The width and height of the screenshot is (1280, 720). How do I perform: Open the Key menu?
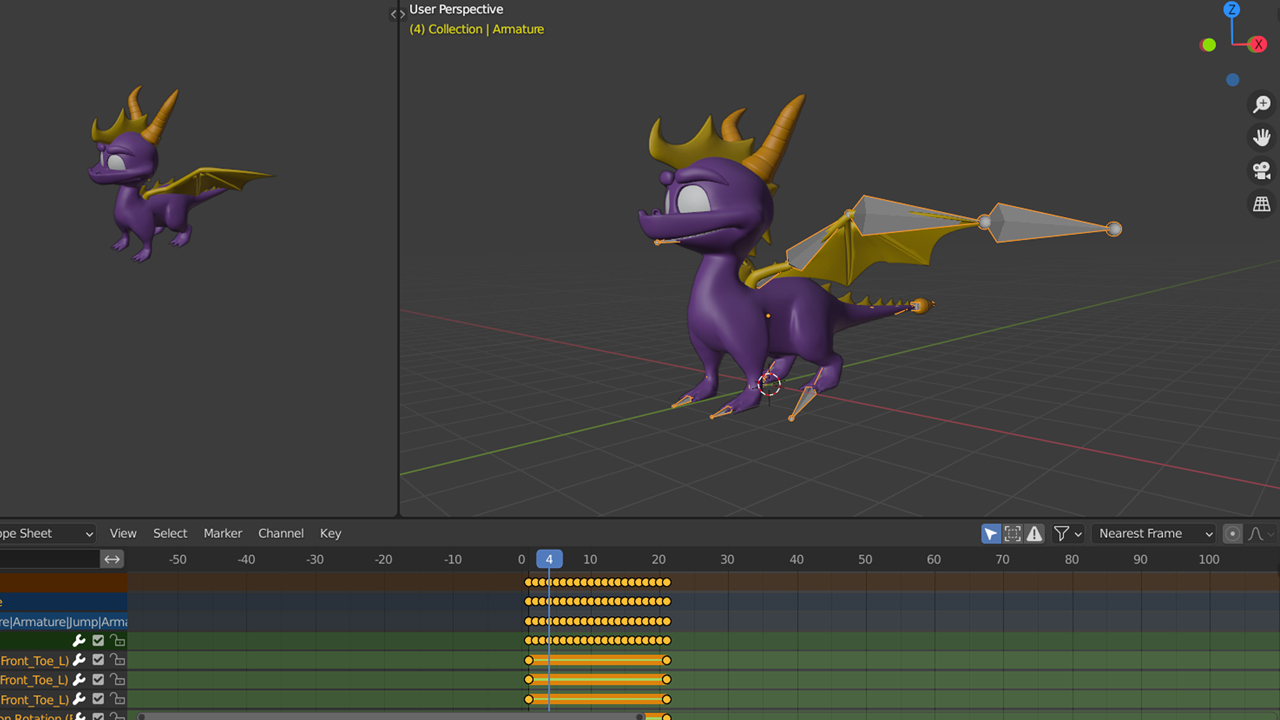(330, 533)
